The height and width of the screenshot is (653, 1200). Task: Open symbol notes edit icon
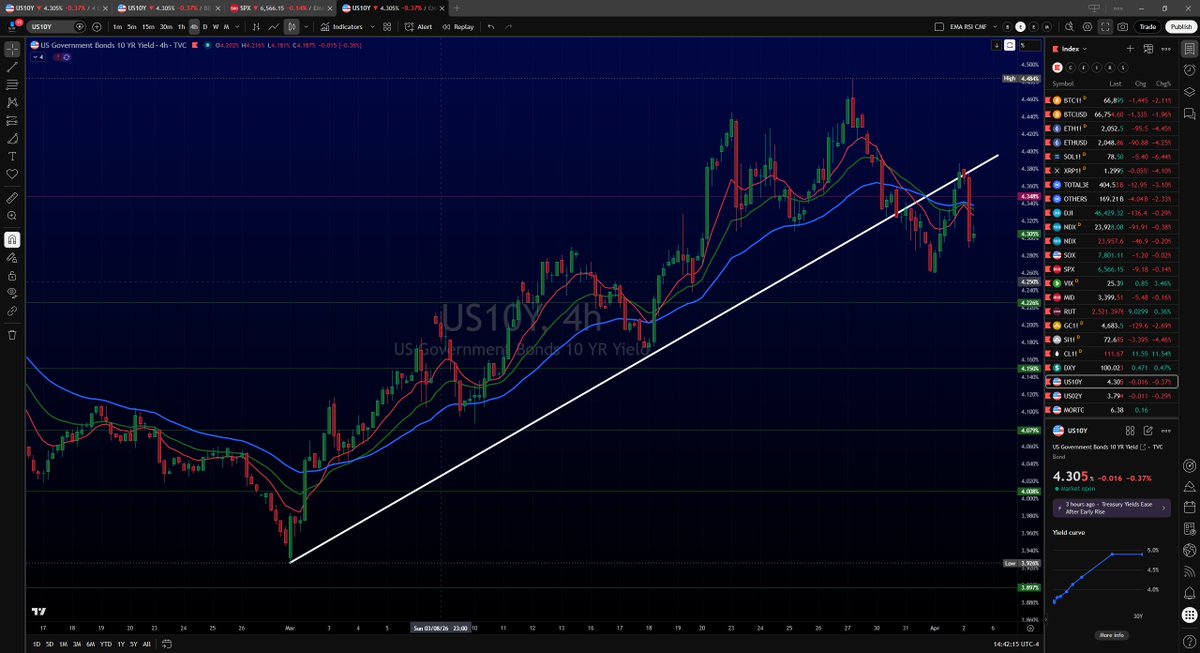click(1146, 430)
